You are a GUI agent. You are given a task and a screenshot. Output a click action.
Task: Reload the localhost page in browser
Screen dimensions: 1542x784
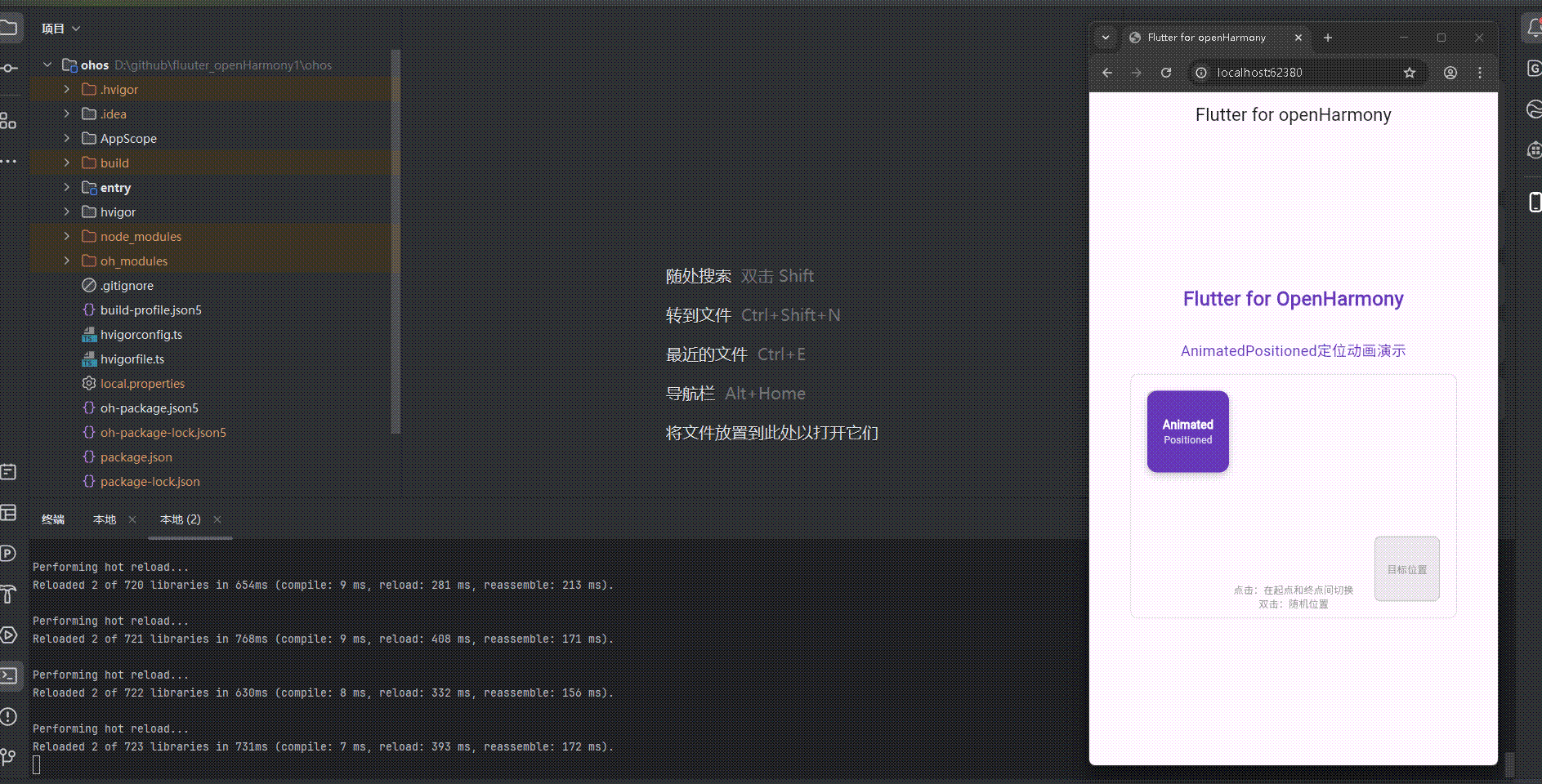click(1166, 73)
